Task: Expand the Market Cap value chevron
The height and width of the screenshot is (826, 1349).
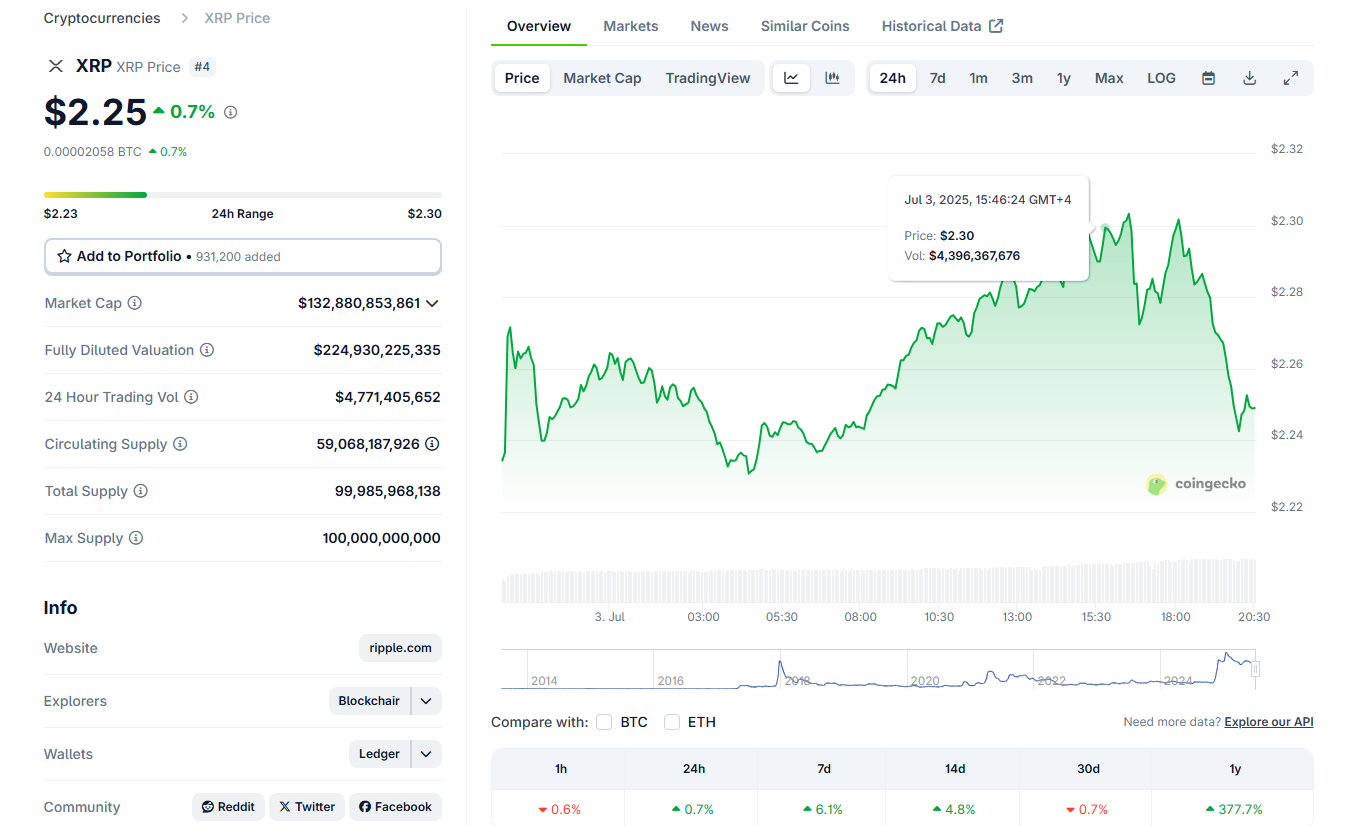Action: pyautogui.click(x=432, y=303)
